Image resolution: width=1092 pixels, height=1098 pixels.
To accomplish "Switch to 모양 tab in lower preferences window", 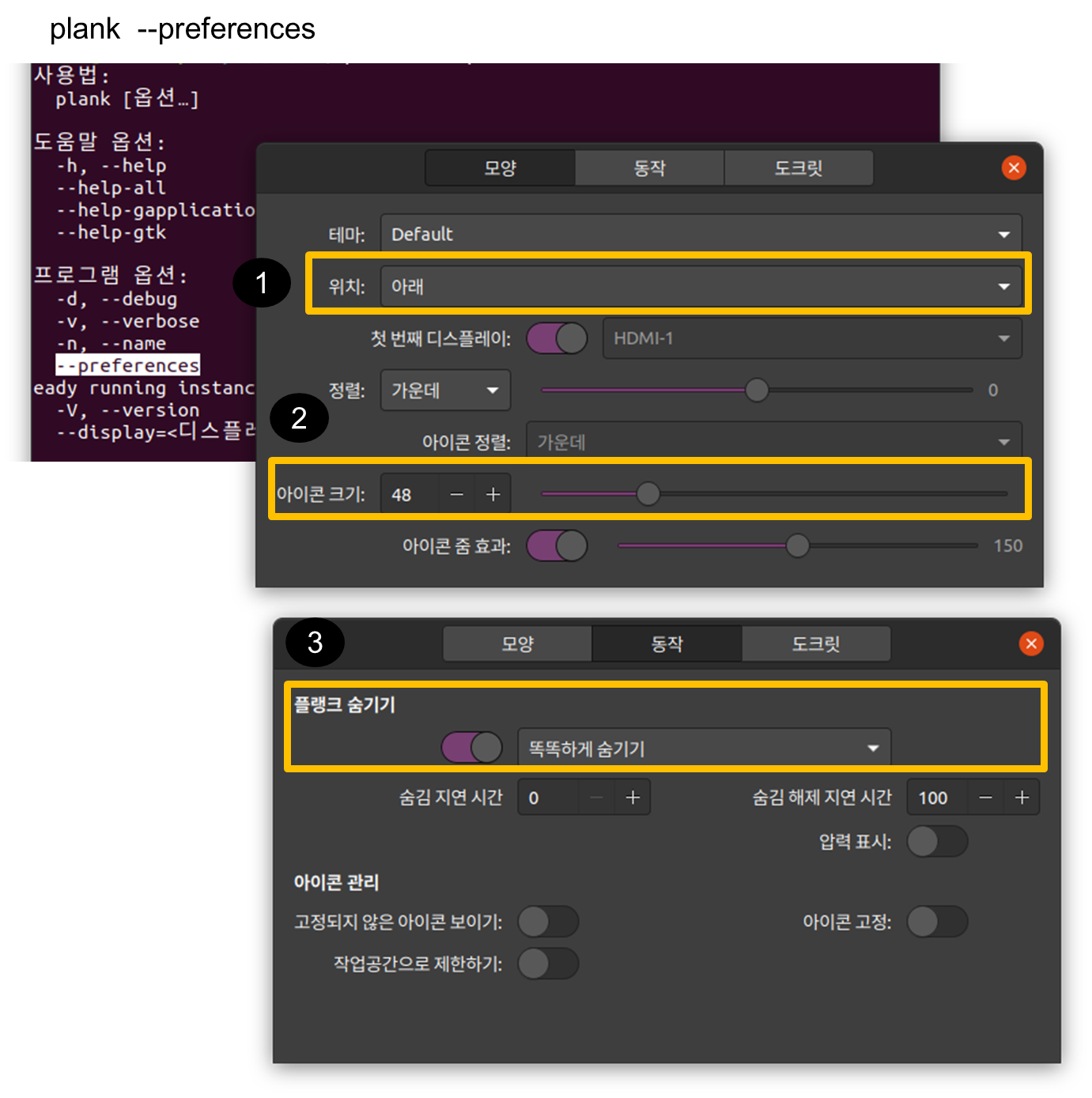I will [517, 643].
